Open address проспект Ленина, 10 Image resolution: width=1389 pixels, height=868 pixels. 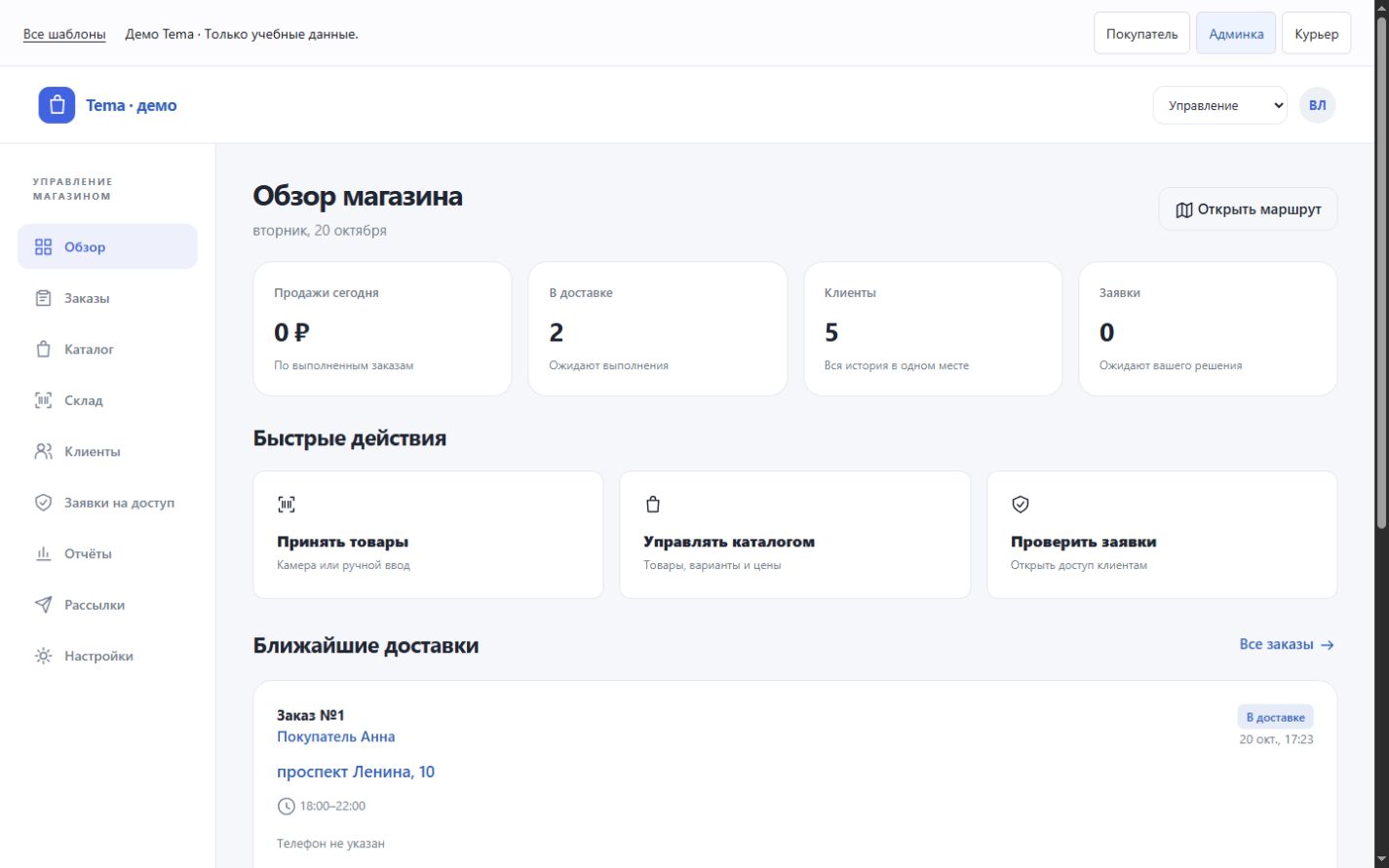[356, 772]
